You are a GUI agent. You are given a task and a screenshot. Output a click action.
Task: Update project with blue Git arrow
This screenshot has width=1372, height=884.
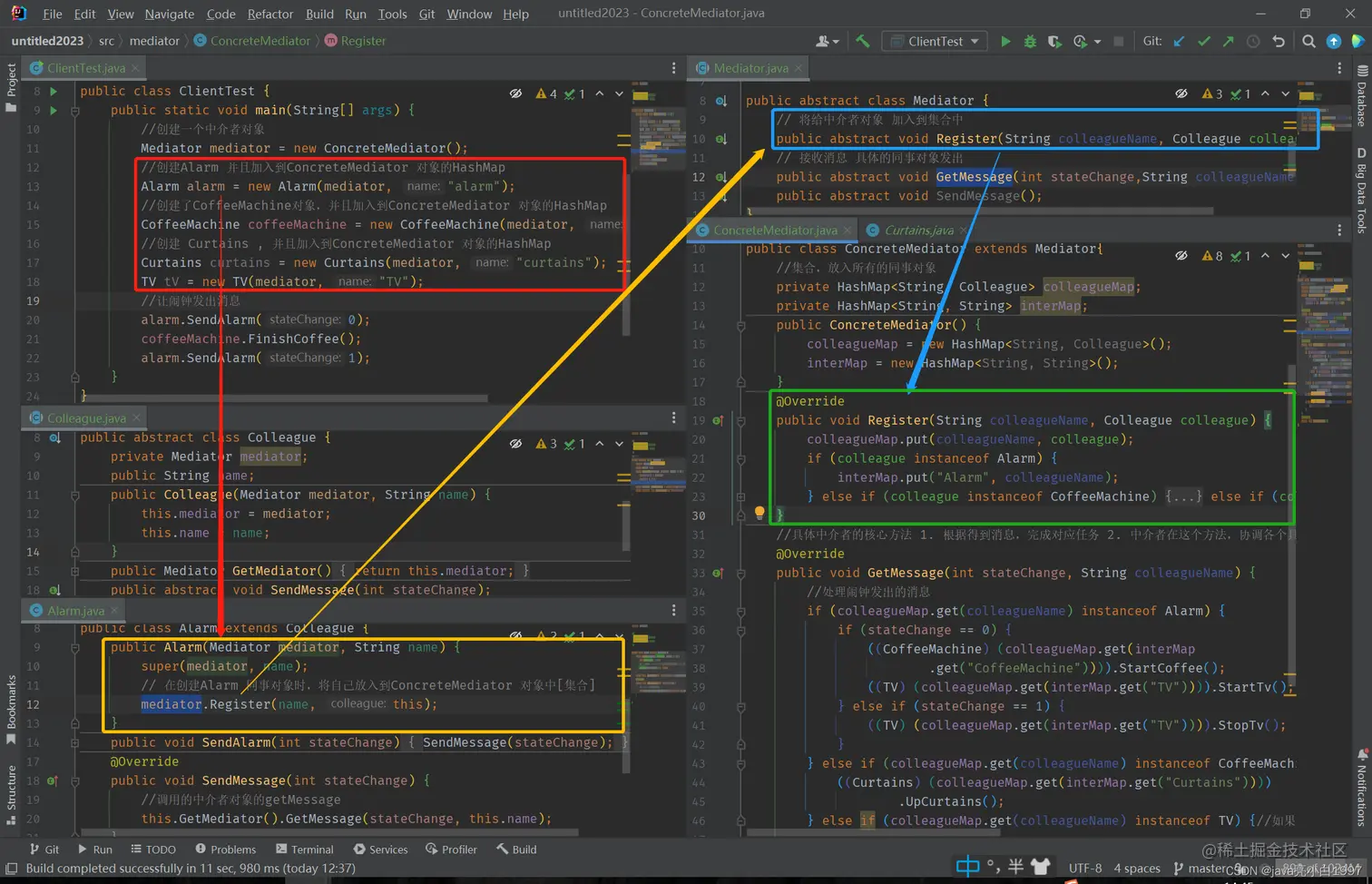(1180, 41)
